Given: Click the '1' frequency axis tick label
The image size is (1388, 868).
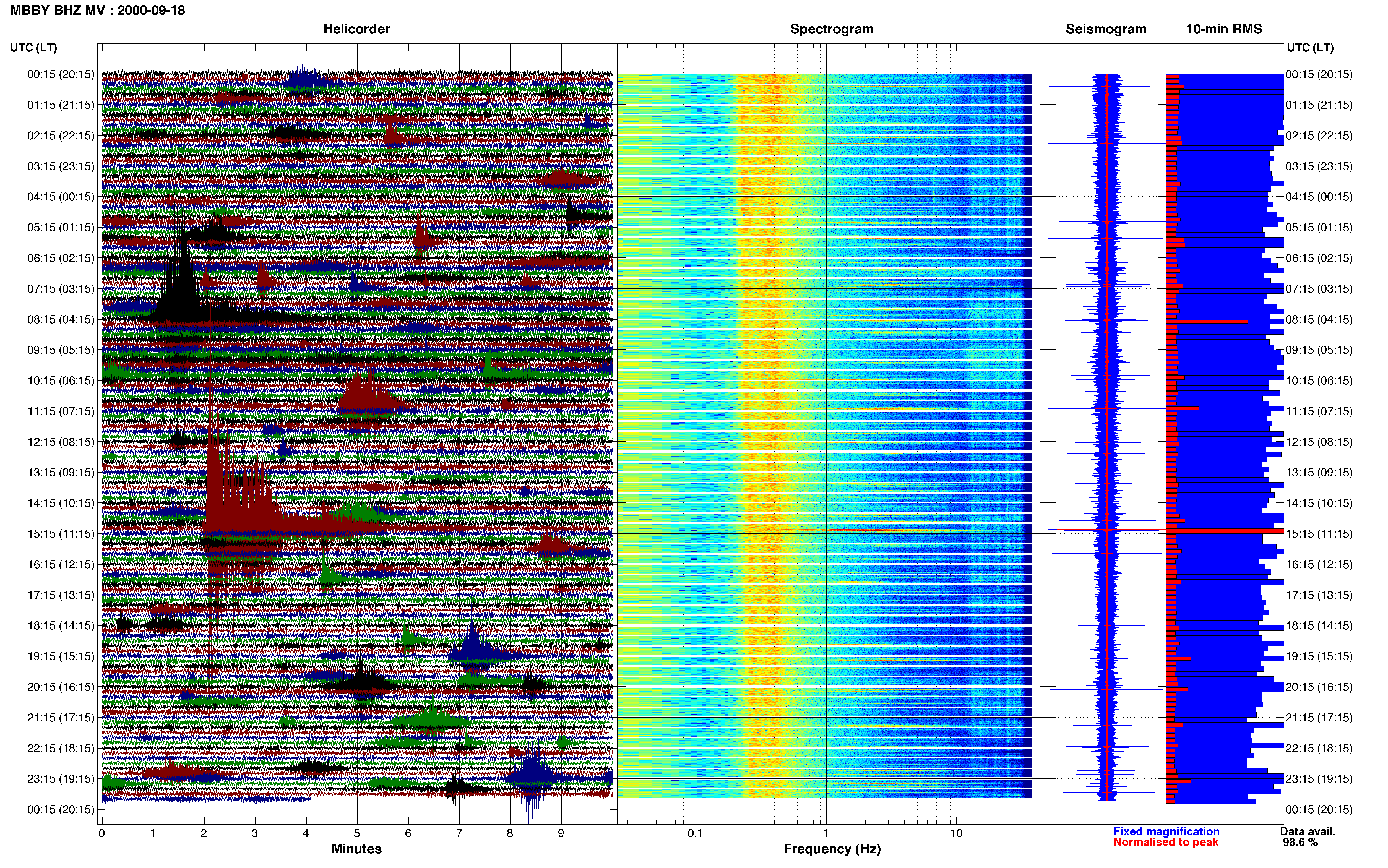Looking at the screenshot, I should point(826,833).
